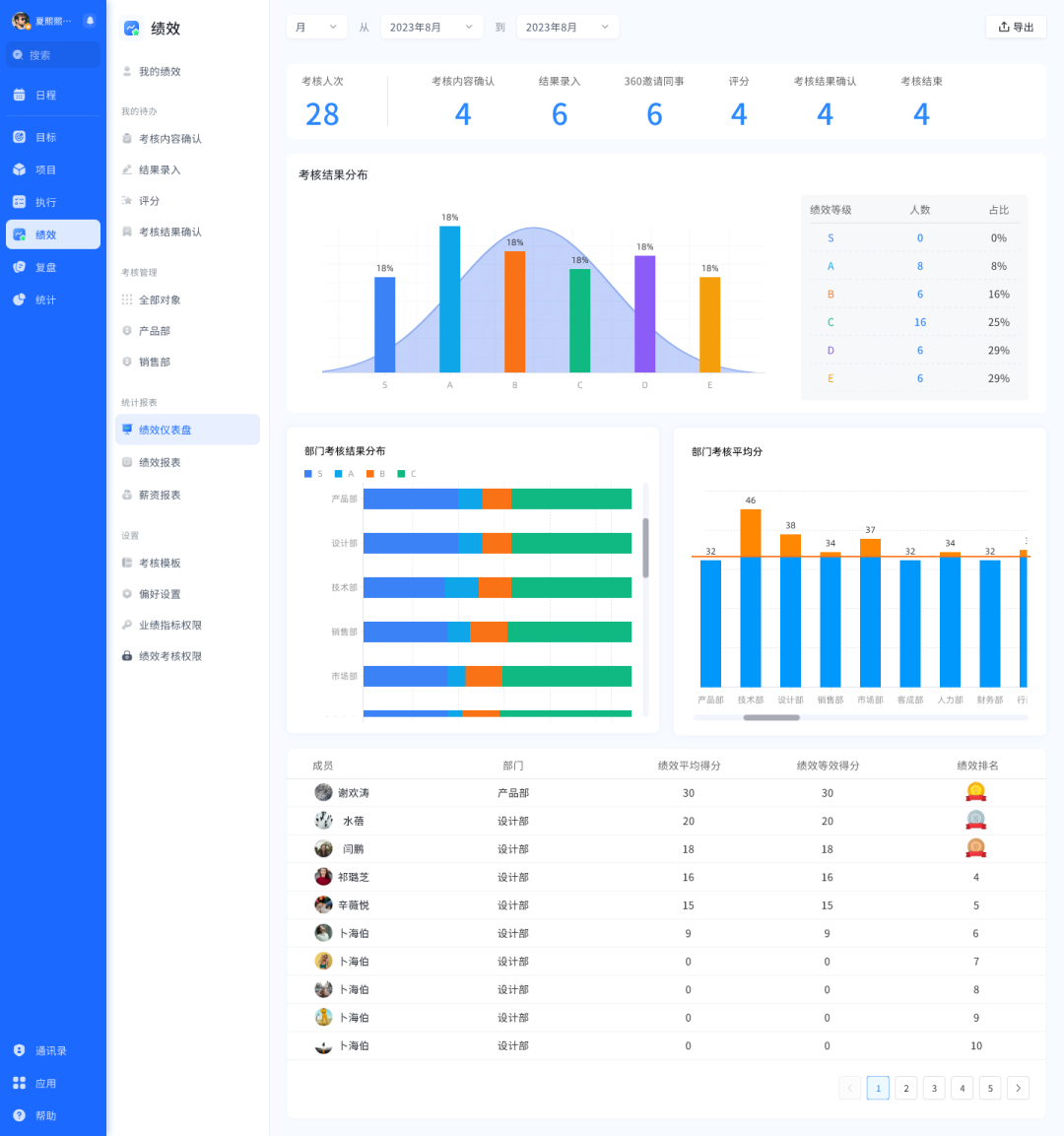The height and width of the screenshot is (1136, 1064).
Task: Open the start date 2023年8月 dropdown
Action: click(x=431, y=28)
